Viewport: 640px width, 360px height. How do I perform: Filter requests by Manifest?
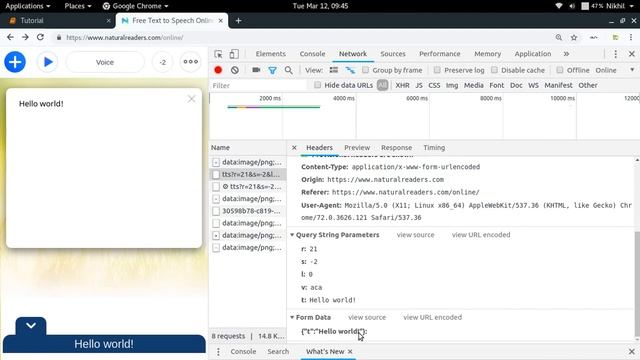(558, 85)
